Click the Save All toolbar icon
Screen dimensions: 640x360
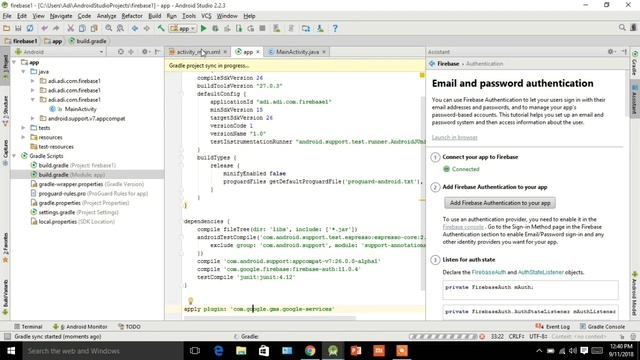tap(18, 28)
